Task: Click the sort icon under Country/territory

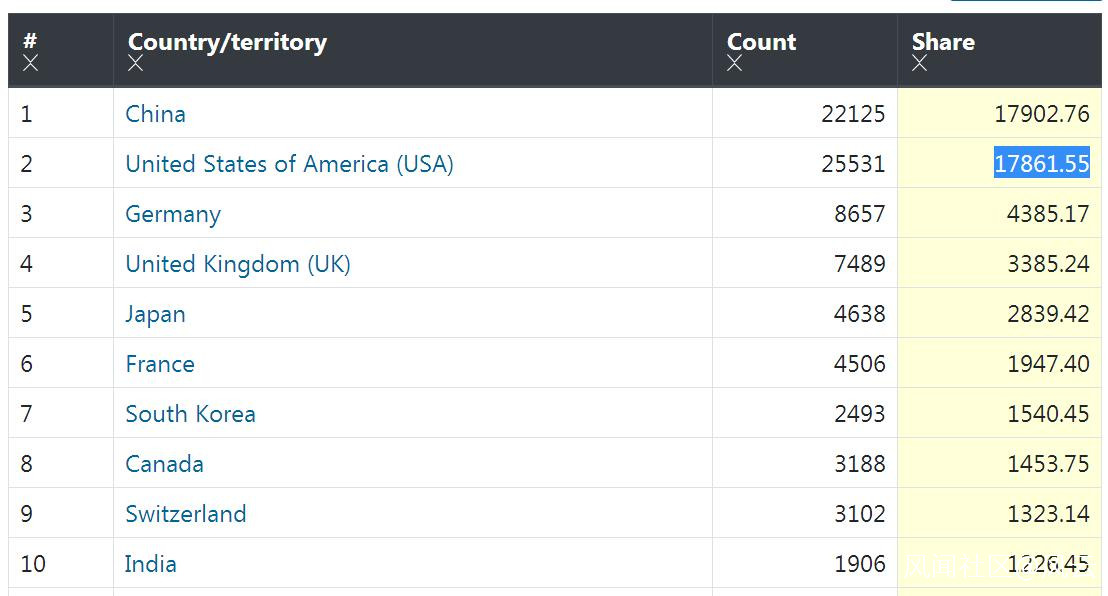Action: [136, 64]
